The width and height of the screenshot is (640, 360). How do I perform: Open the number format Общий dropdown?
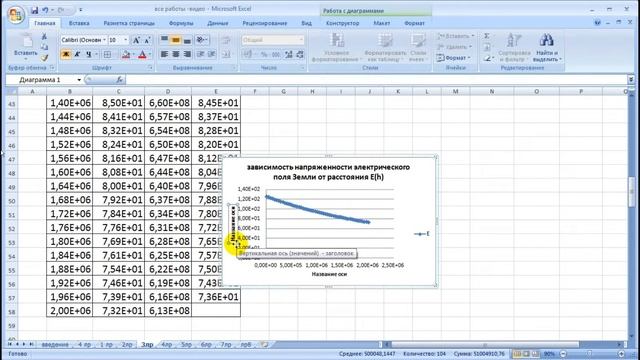pos(301,40)
